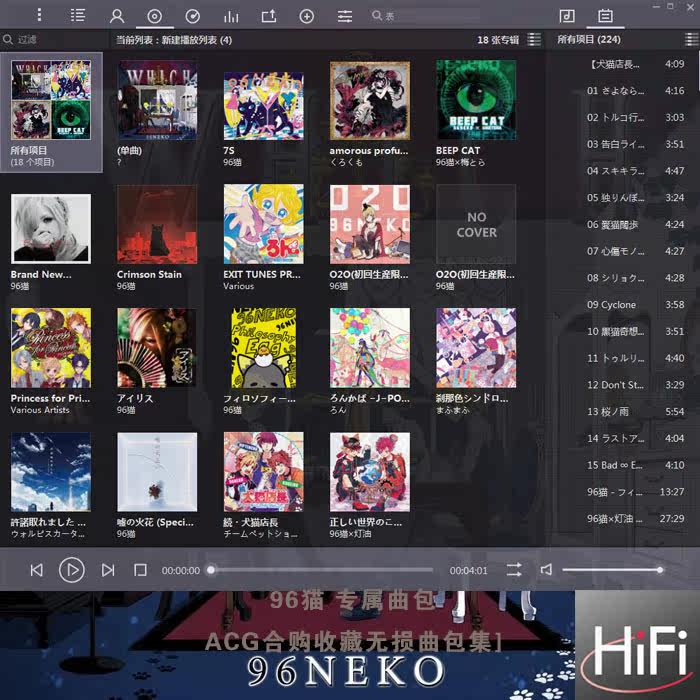Image resolution: width=700 pixels, height=700 pixels.
Task: Open the three-dot main menu
Action: click(39, 15)
